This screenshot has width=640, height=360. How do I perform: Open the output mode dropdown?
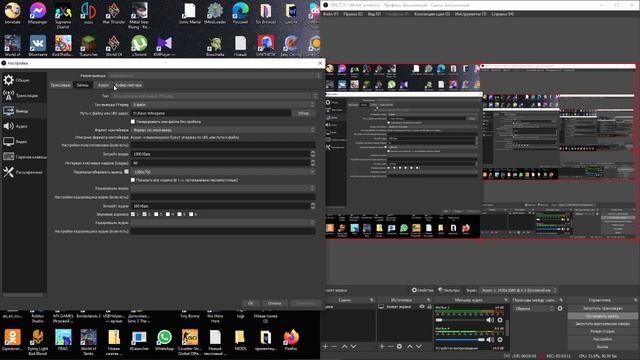215,76
